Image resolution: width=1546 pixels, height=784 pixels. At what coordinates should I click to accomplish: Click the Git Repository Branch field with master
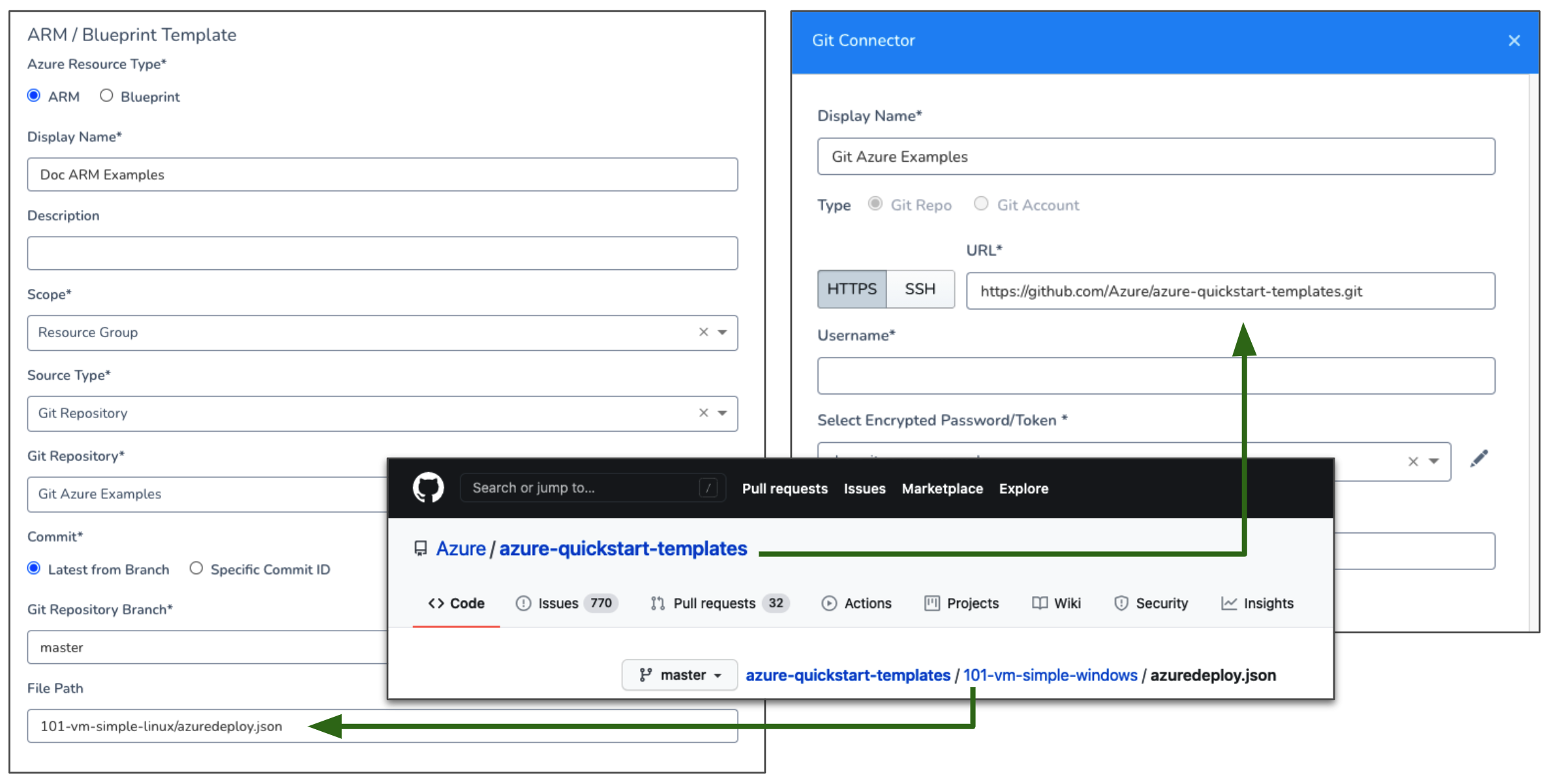click(x=207, y=647)
